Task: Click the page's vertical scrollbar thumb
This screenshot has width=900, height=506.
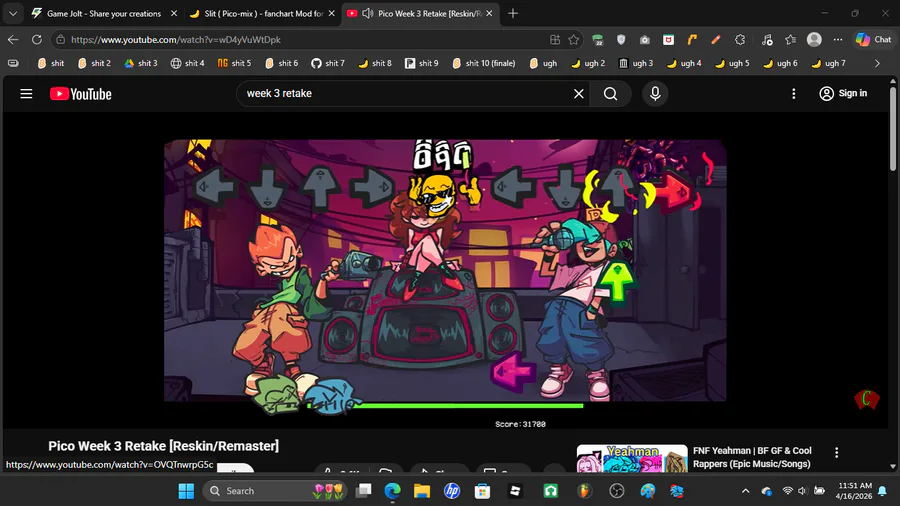Action: point(893,127)
